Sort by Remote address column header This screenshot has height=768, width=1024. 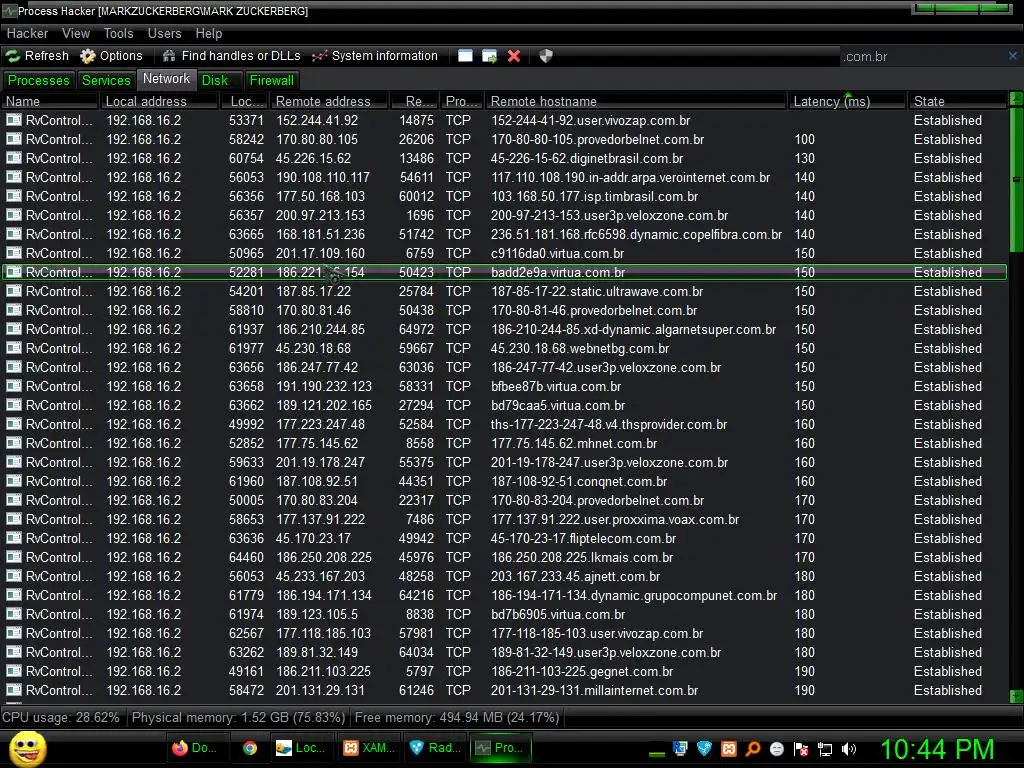[329, 101]
